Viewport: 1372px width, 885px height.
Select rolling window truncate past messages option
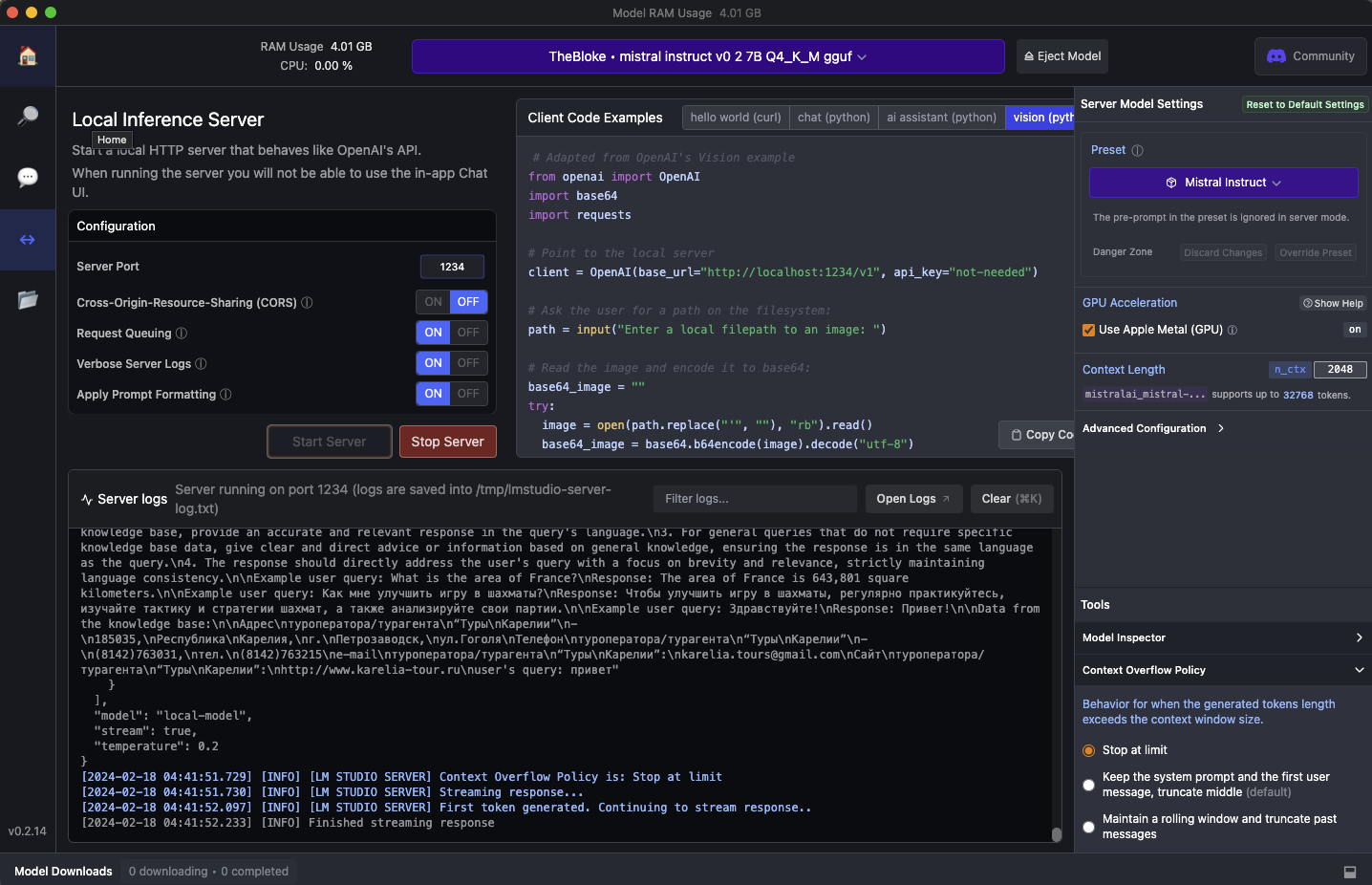1088,827
